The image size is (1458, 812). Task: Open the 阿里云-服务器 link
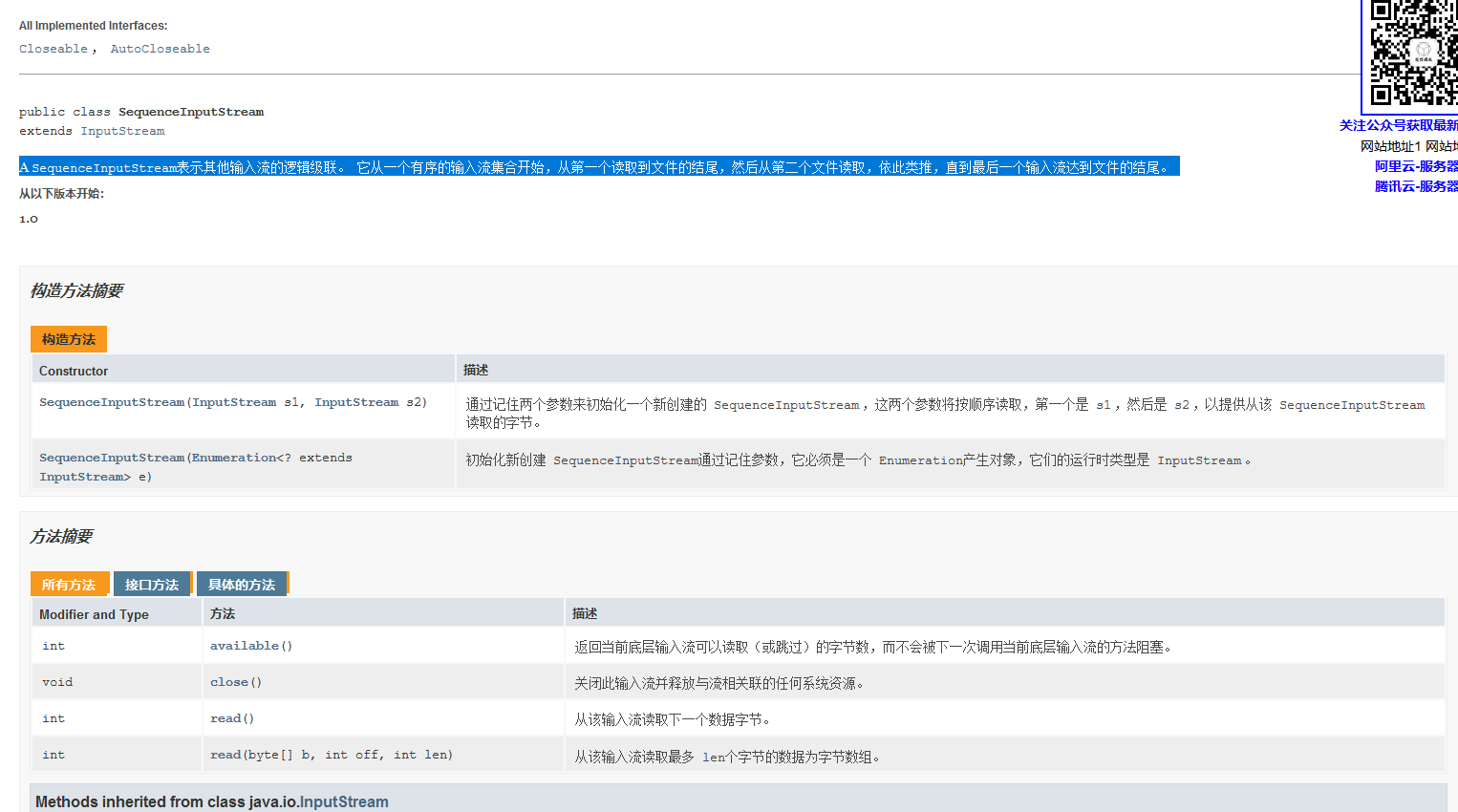[1416, 166]
